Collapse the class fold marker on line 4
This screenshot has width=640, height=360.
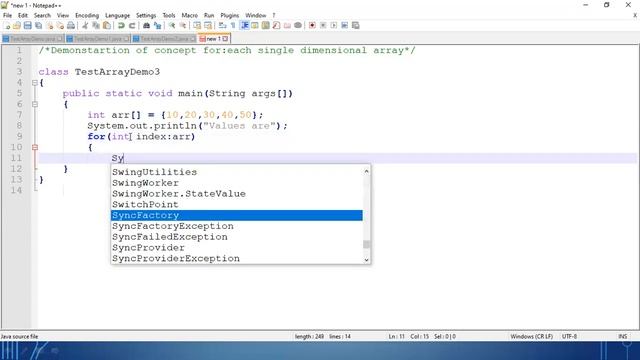[x=35, y=83]
